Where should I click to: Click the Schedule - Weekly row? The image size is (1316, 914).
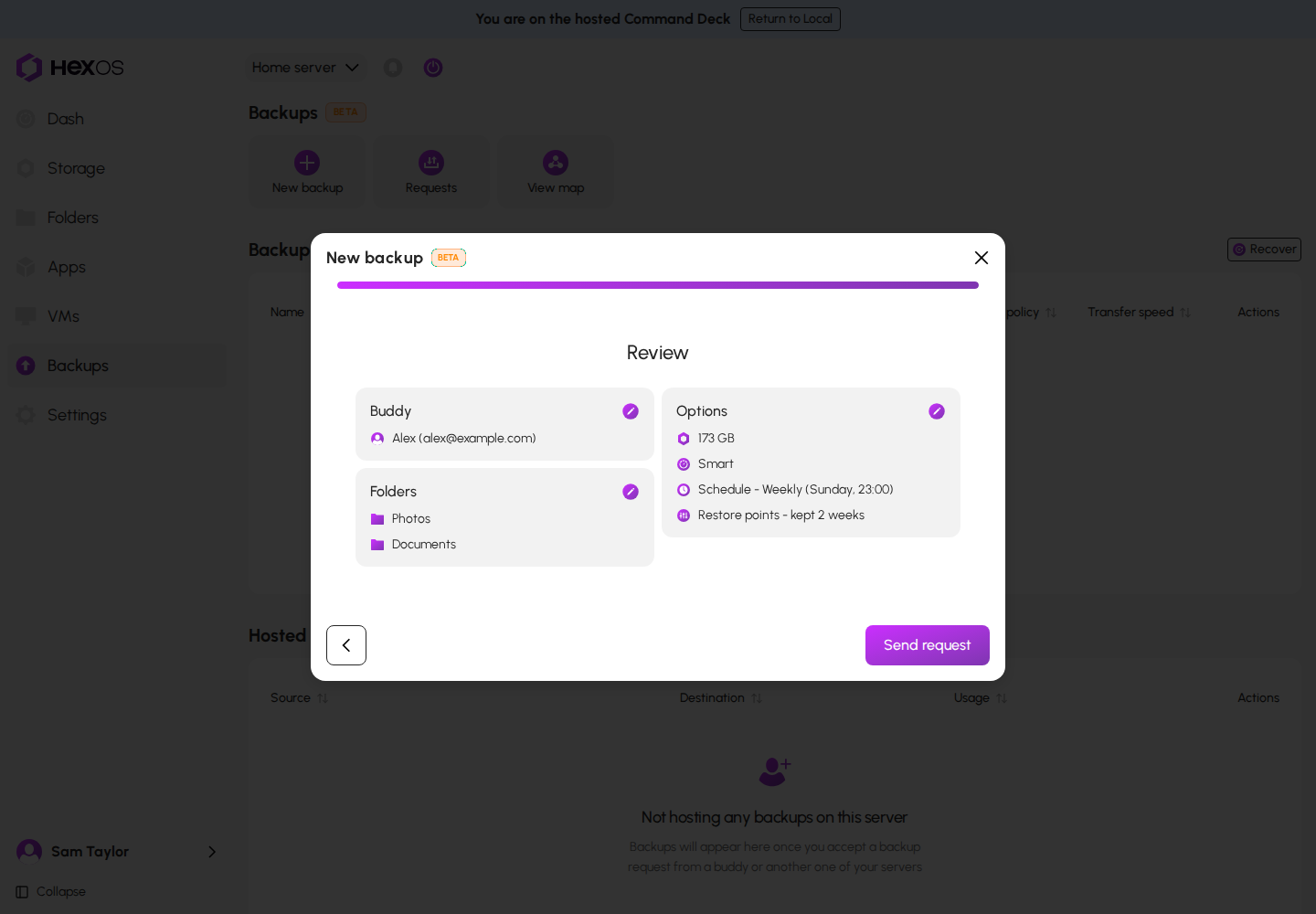785,490
